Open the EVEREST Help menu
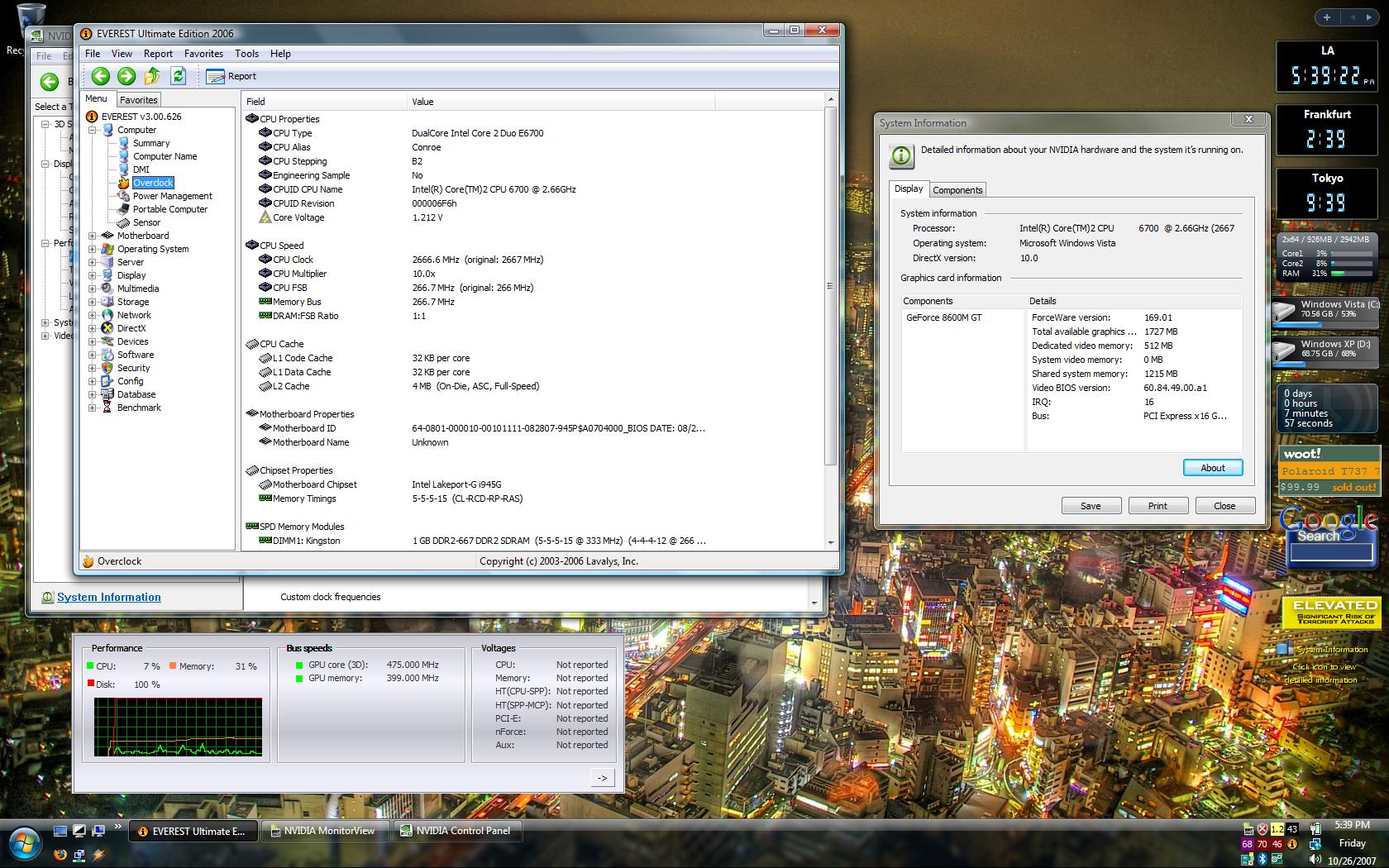The height and width of the screenshot is (868, 1389). coord(280,54)
